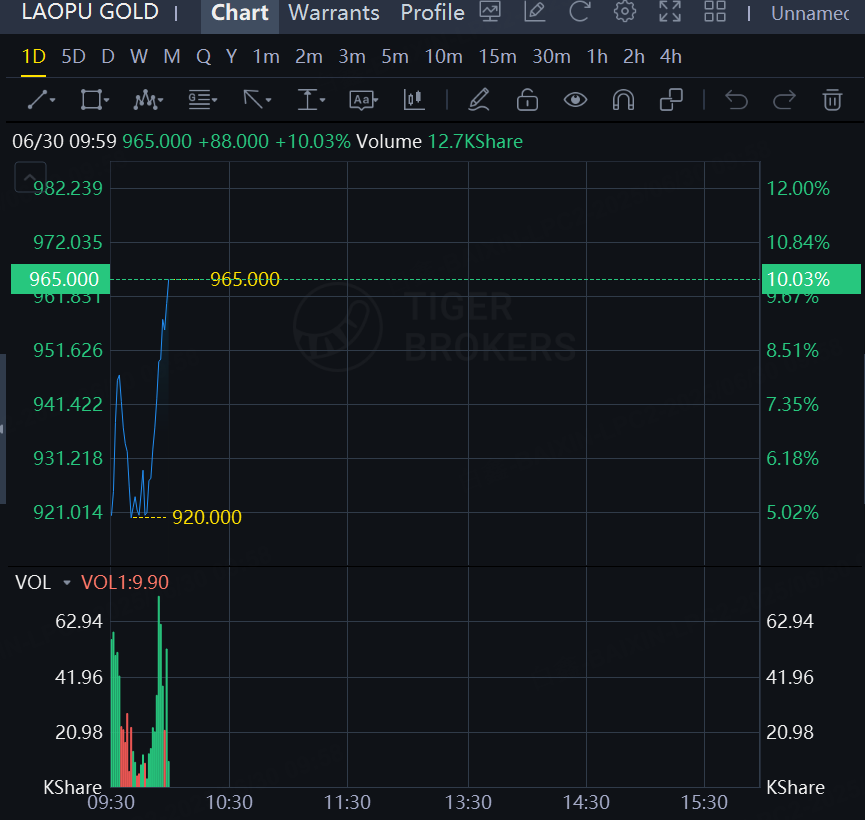Open chart settings gear icon
865x820 pixels.
[x=625, y=13]
